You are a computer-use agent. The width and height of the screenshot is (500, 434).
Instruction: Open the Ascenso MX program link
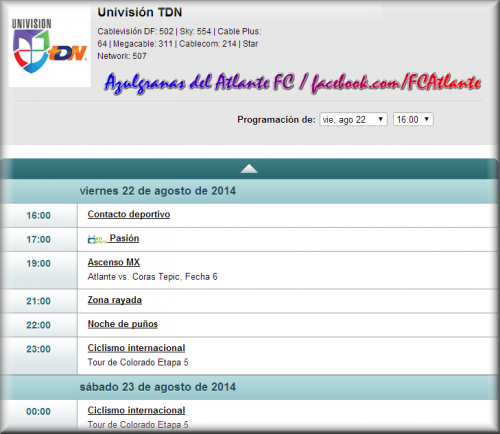114,262
